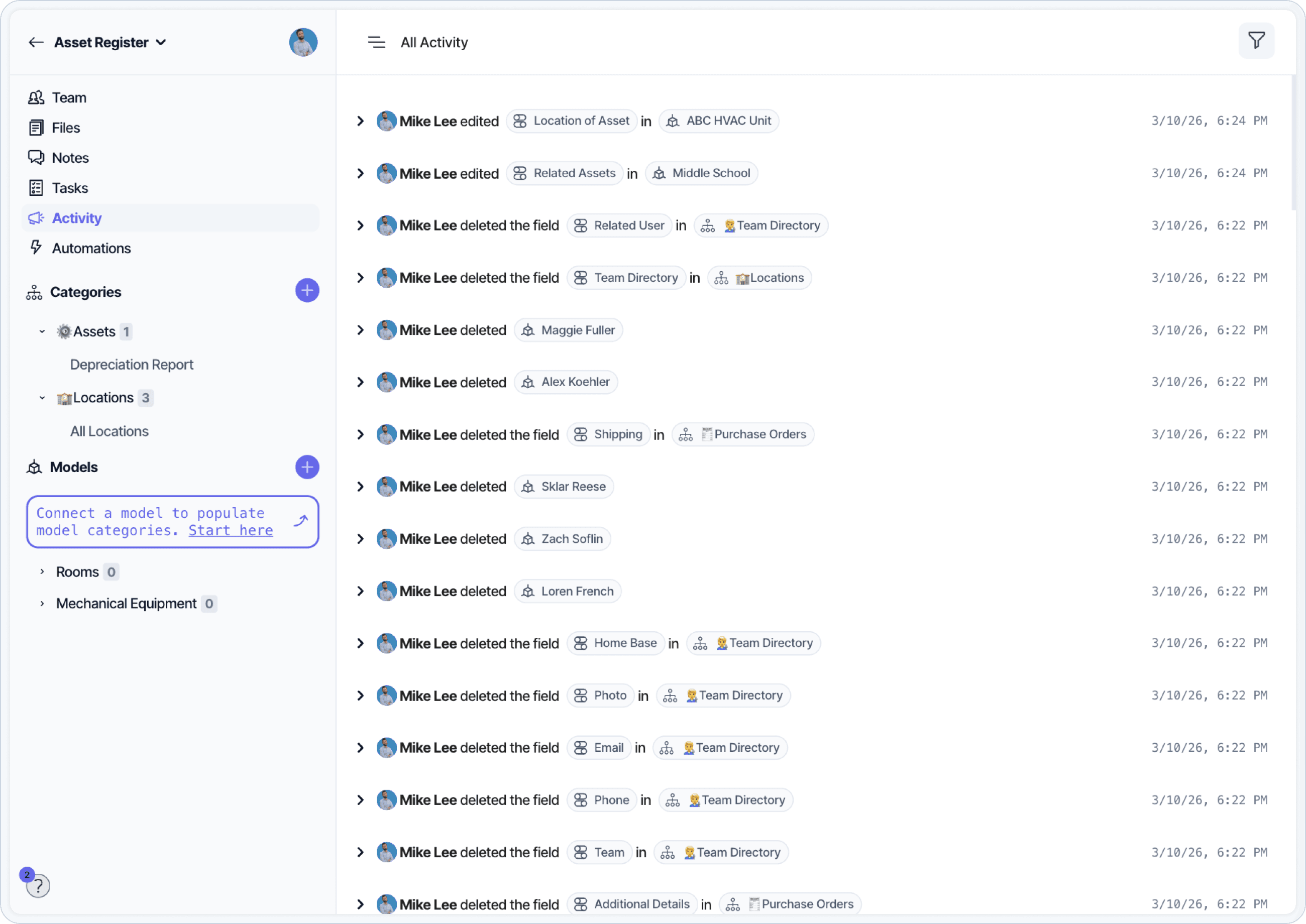Click the Start here link

point(231,530)
